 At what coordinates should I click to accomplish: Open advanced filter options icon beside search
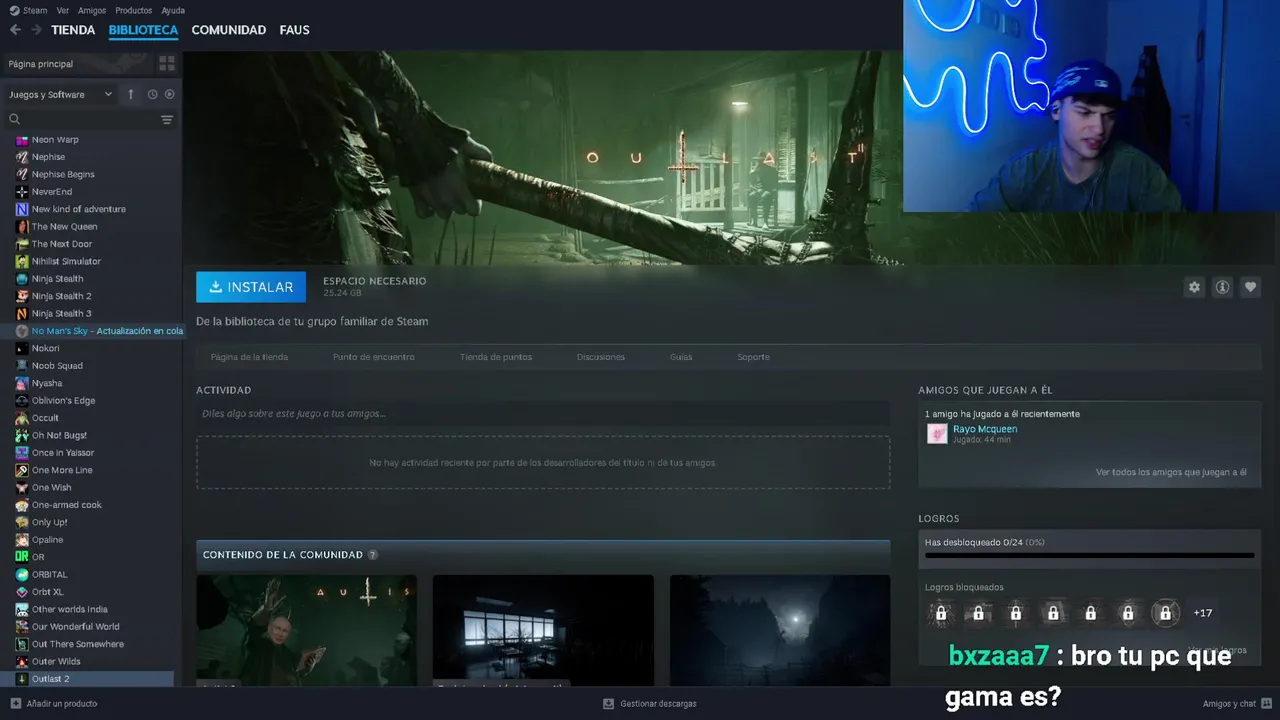[167, 119]
